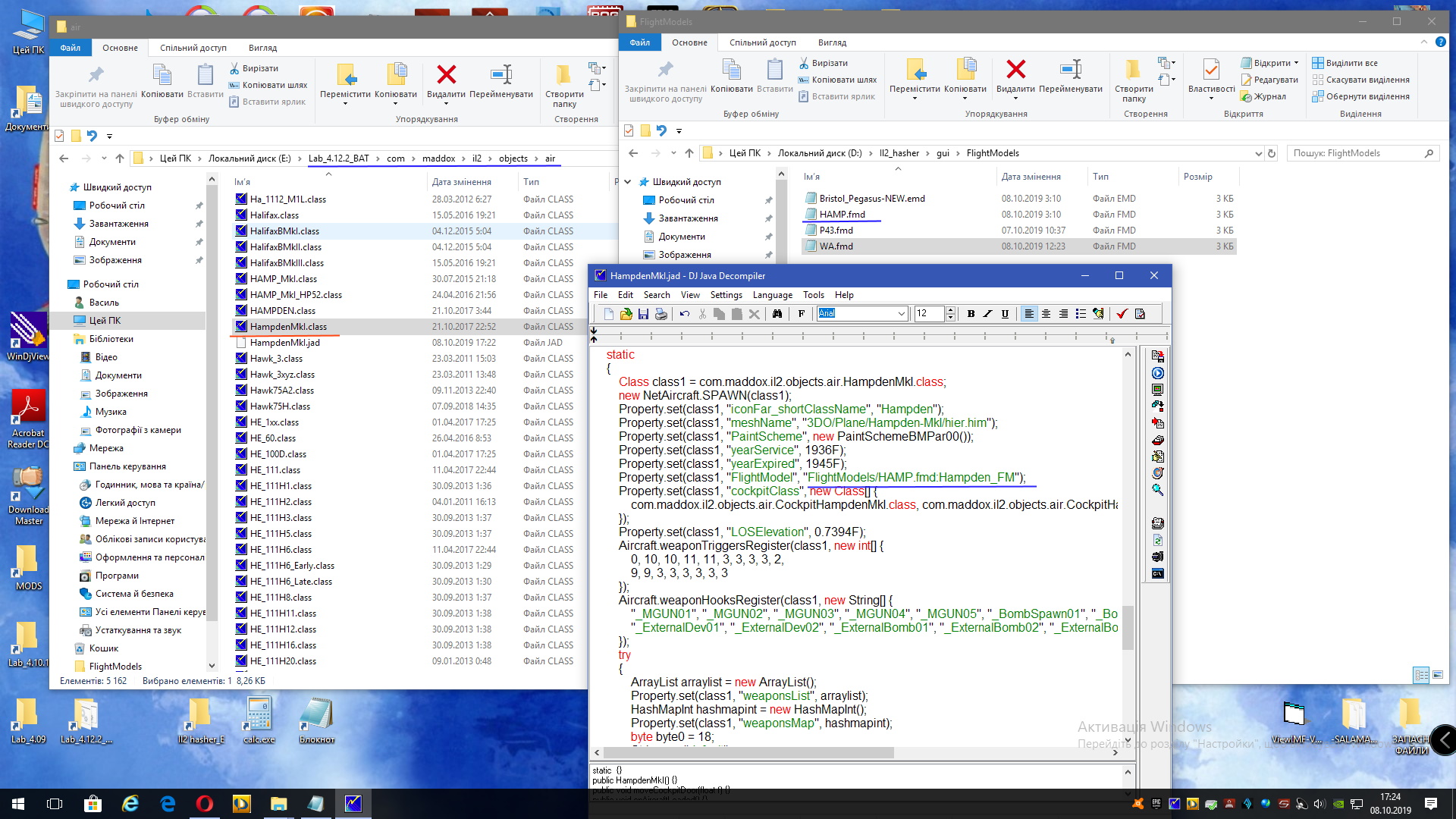The height and width of the screenshot is (819, 1456).
Task: Click the center alignment icon
Action: point(1046,314)
